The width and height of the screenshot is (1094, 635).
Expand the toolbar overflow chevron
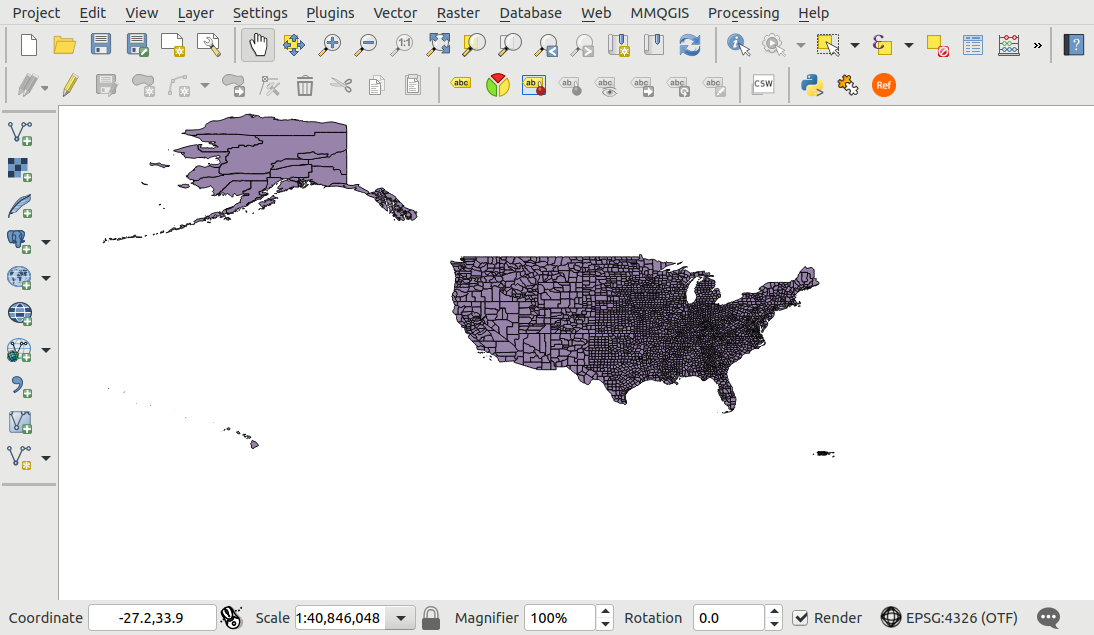coord(1036,45)
